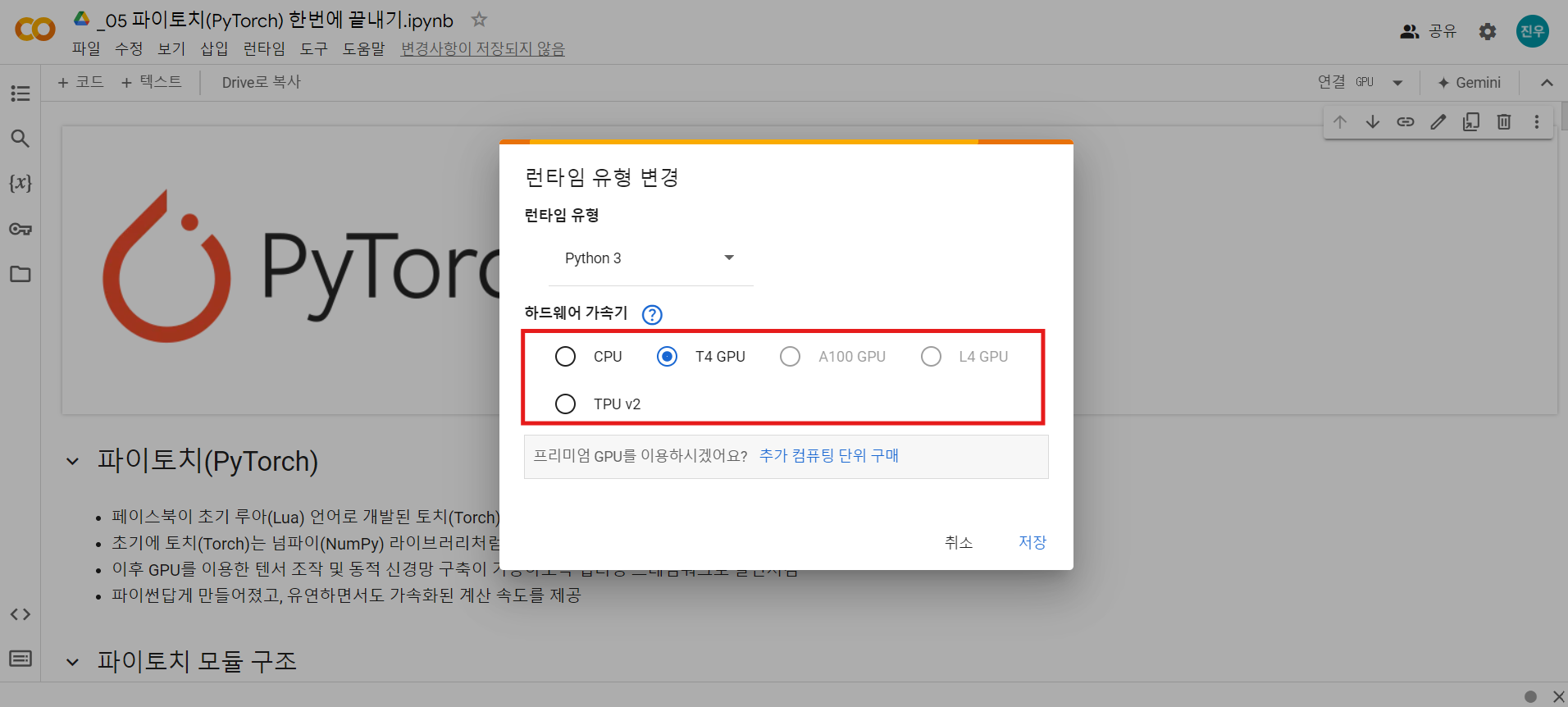The width and height of the screenshot is (1568, 707).
Task: Open the files folder icon panel
Action: click(x=21, y=274)
